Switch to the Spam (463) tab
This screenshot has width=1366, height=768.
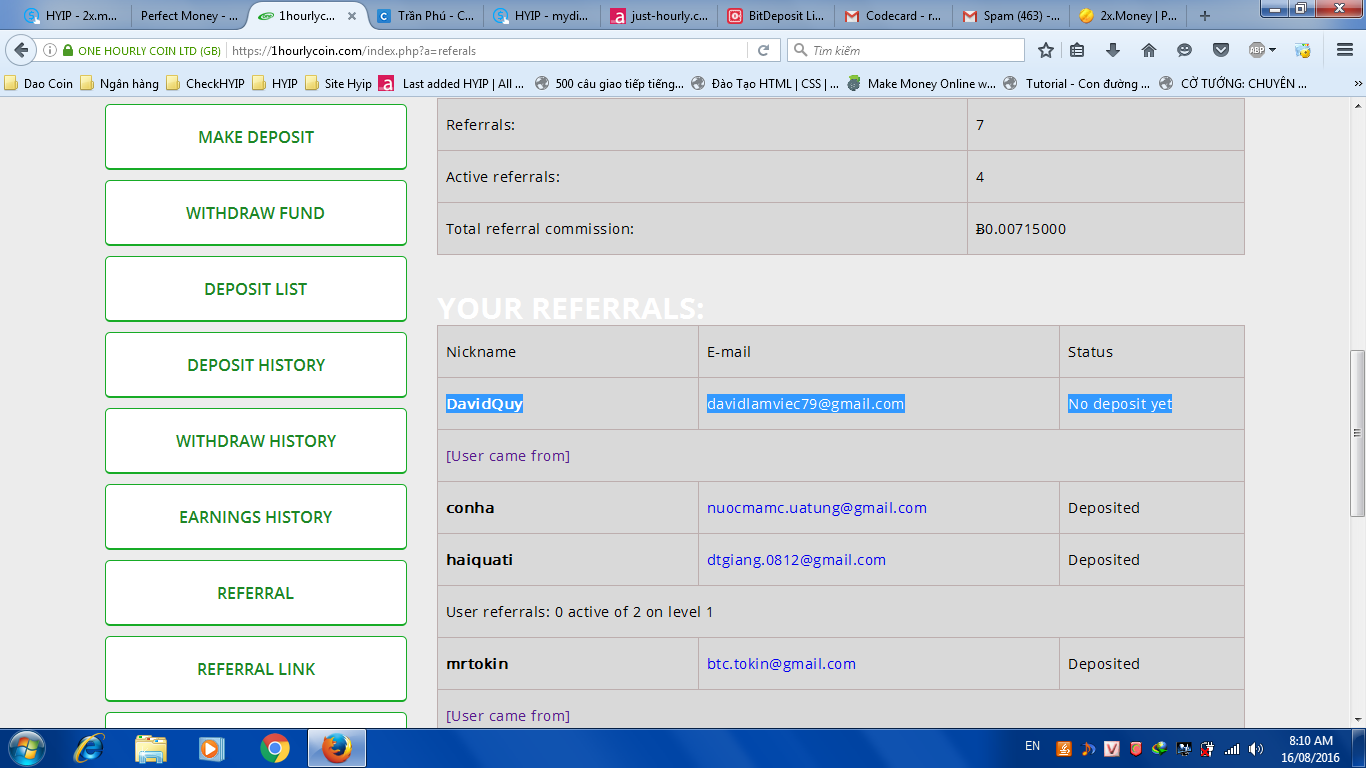click(x=1013, y=16)
